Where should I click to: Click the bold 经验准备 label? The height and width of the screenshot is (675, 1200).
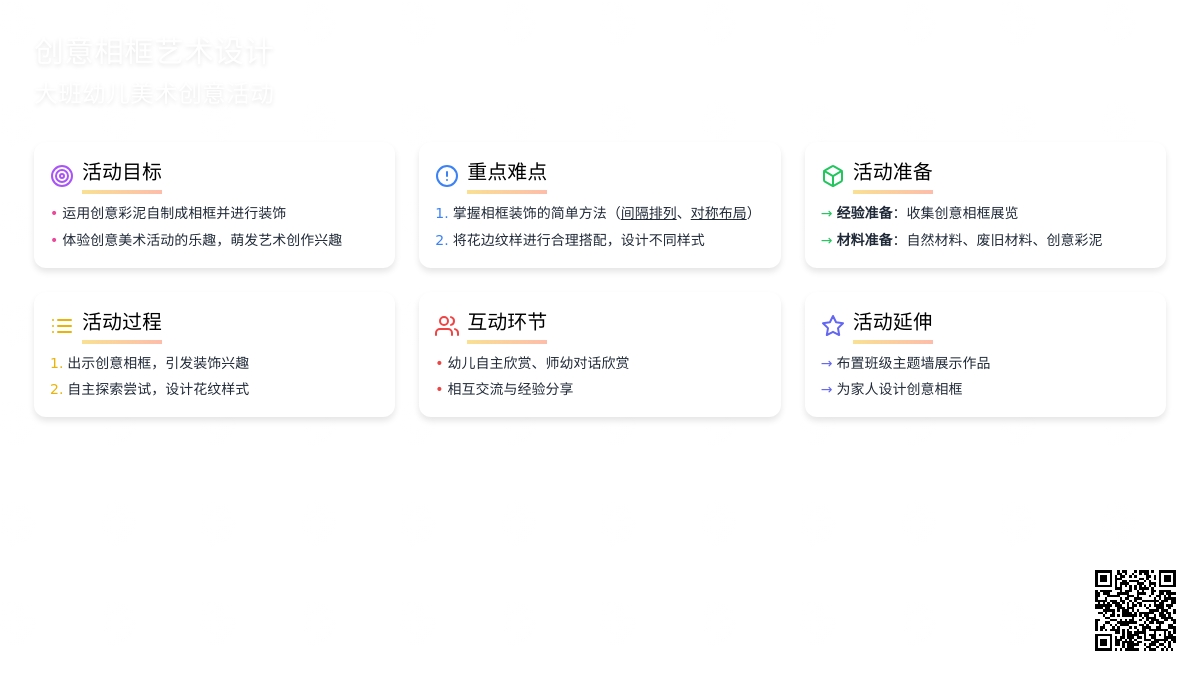pos(864,213)
